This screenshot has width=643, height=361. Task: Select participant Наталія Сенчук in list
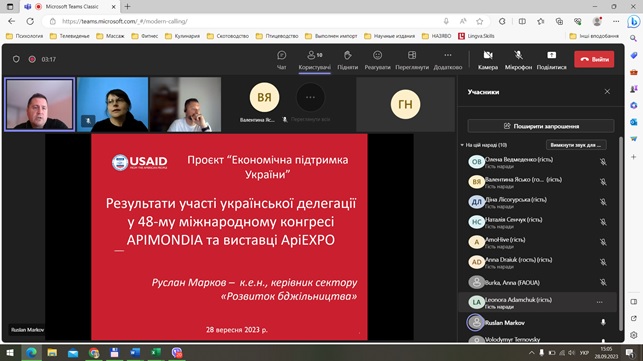pos(538,222)
